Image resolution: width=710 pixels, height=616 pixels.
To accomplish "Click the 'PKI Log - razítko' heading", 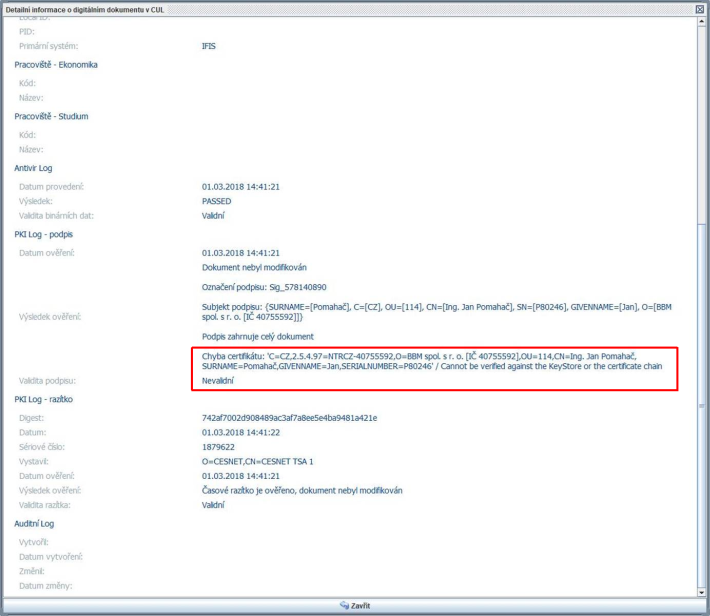I will [43, 399].
